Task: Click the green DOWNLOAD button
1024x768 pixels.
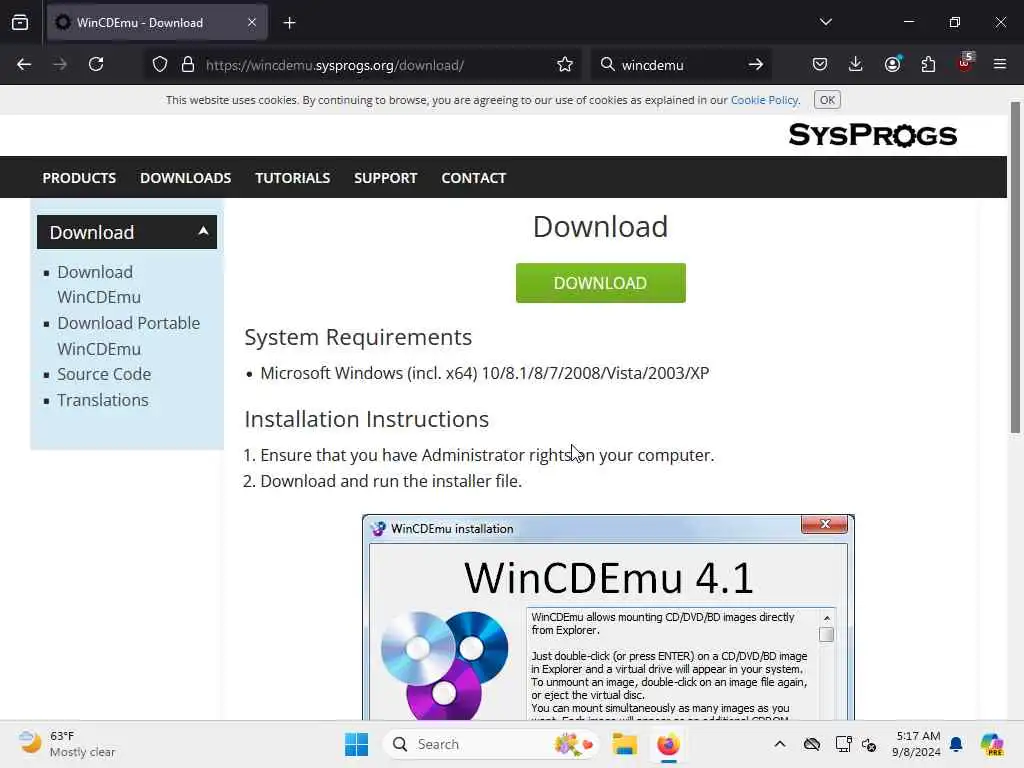Action: (601, 283)
